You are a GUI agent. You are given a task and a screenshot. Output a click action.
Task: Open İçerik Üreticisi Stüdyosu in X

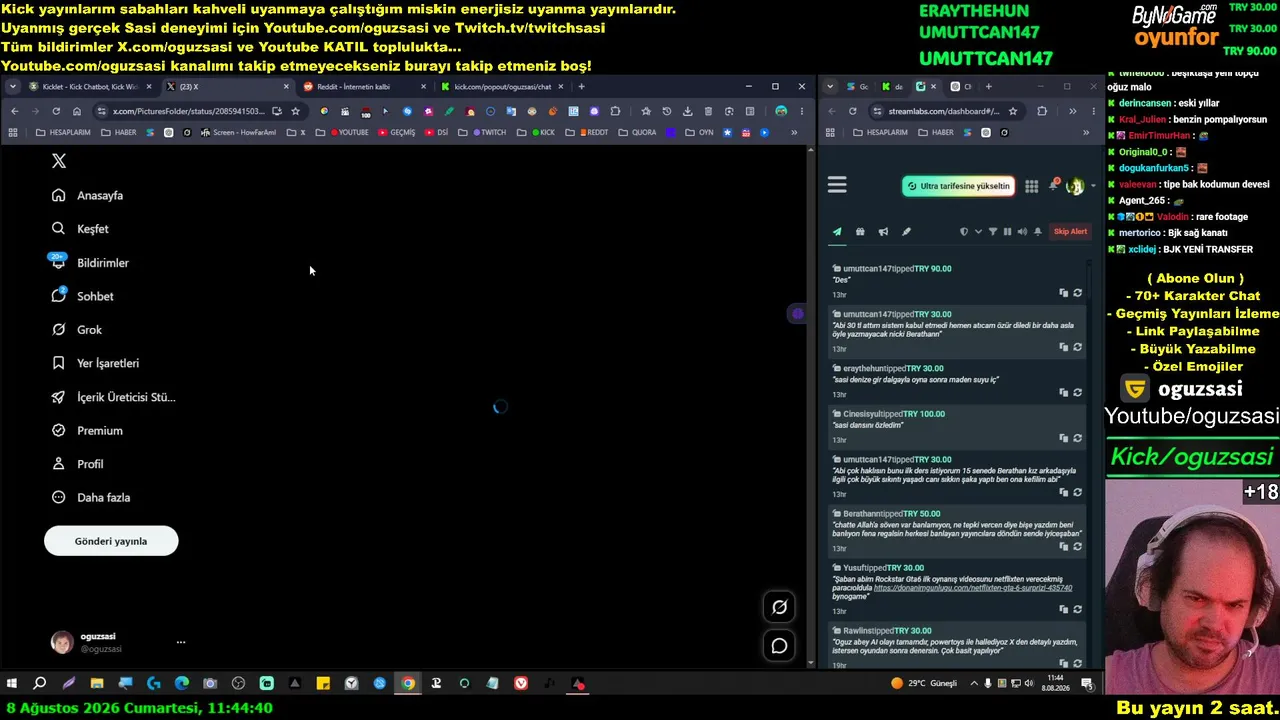point(113,397)
